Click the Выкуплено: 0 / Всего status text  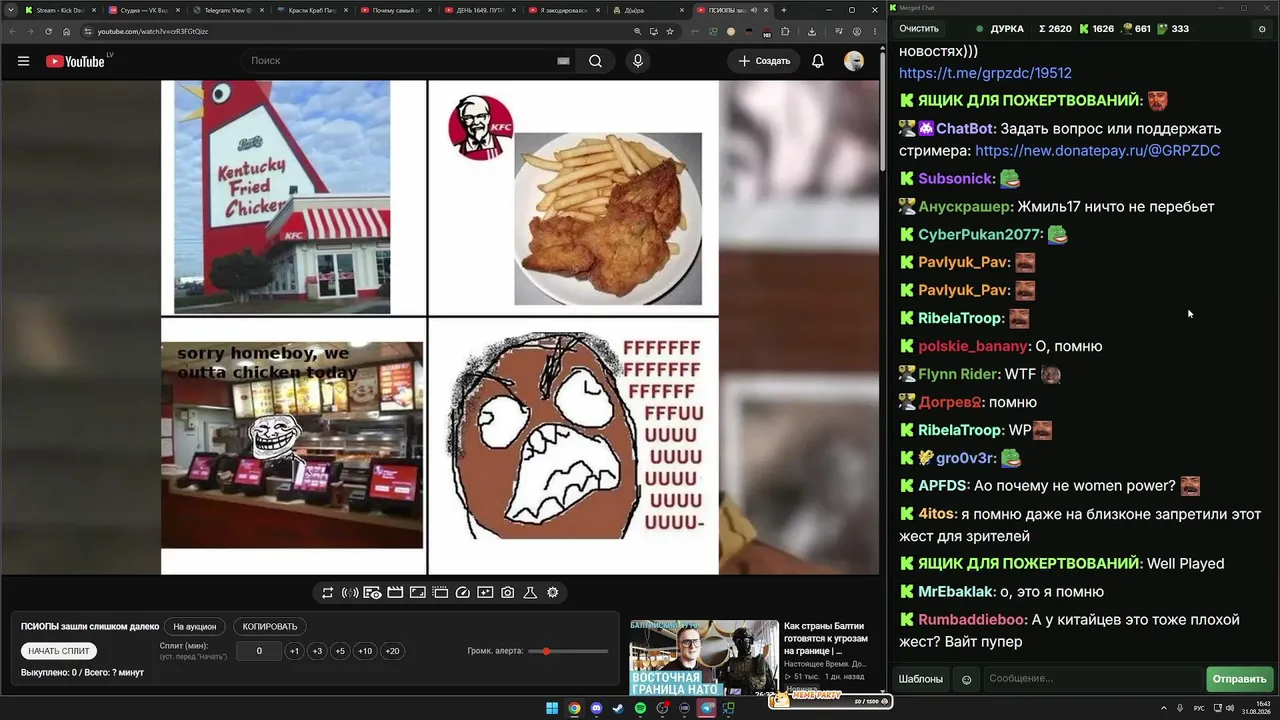click(x=82, y=673)
